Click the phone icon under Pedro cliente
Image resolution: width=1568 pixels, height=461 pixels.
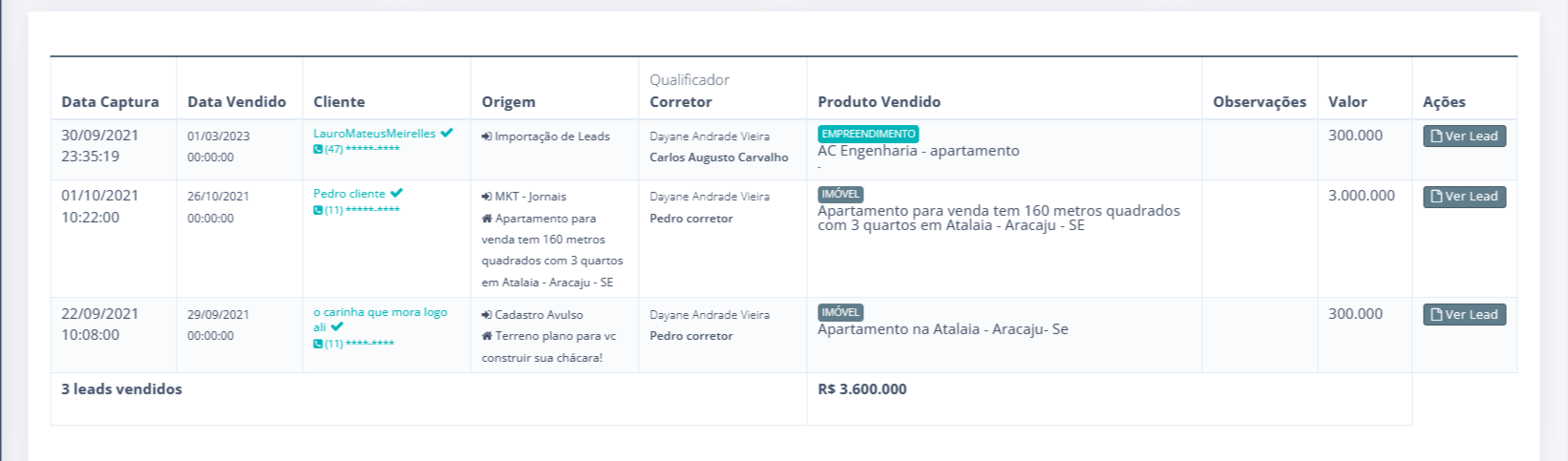click(x=318, y=210)
